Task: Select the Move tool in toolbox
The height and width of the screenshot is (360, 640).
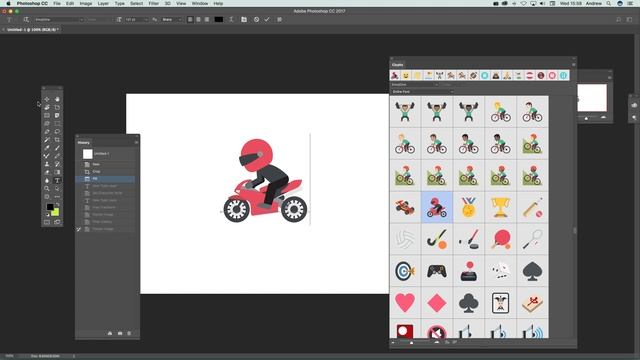Action: click(x=47, y=99)
